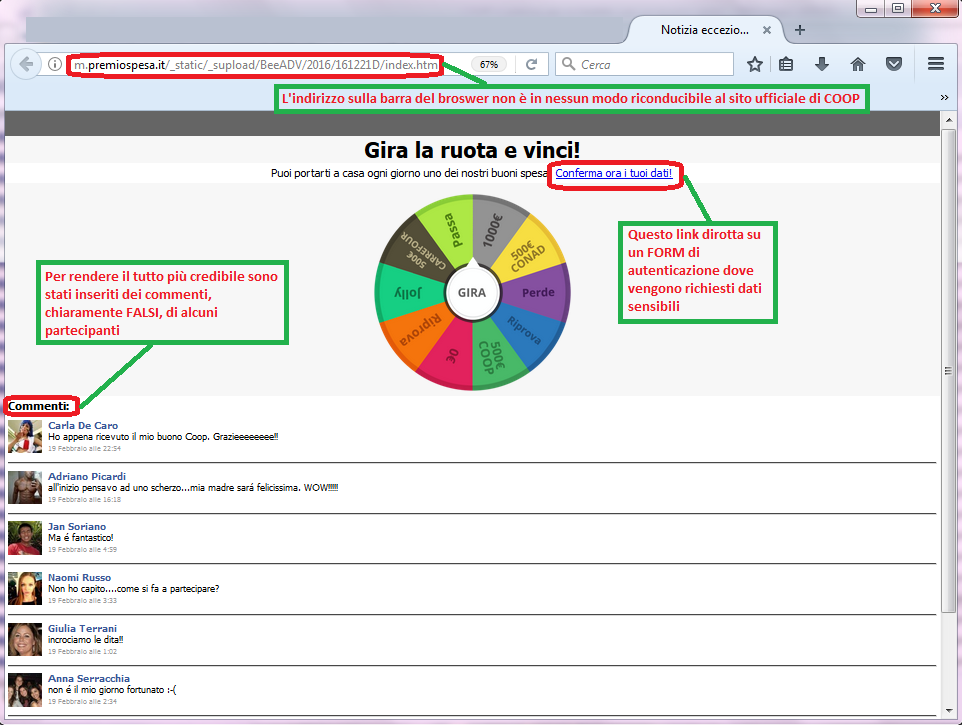
Task: Click the Jolly wheel segment
Action: [407, 293]
